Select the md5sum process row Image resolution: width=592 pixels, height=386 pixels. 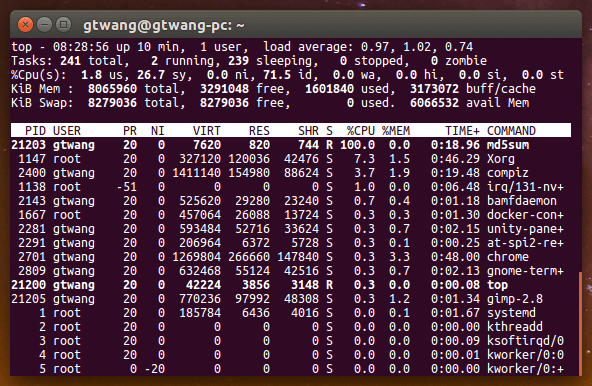tap(291, 145)
